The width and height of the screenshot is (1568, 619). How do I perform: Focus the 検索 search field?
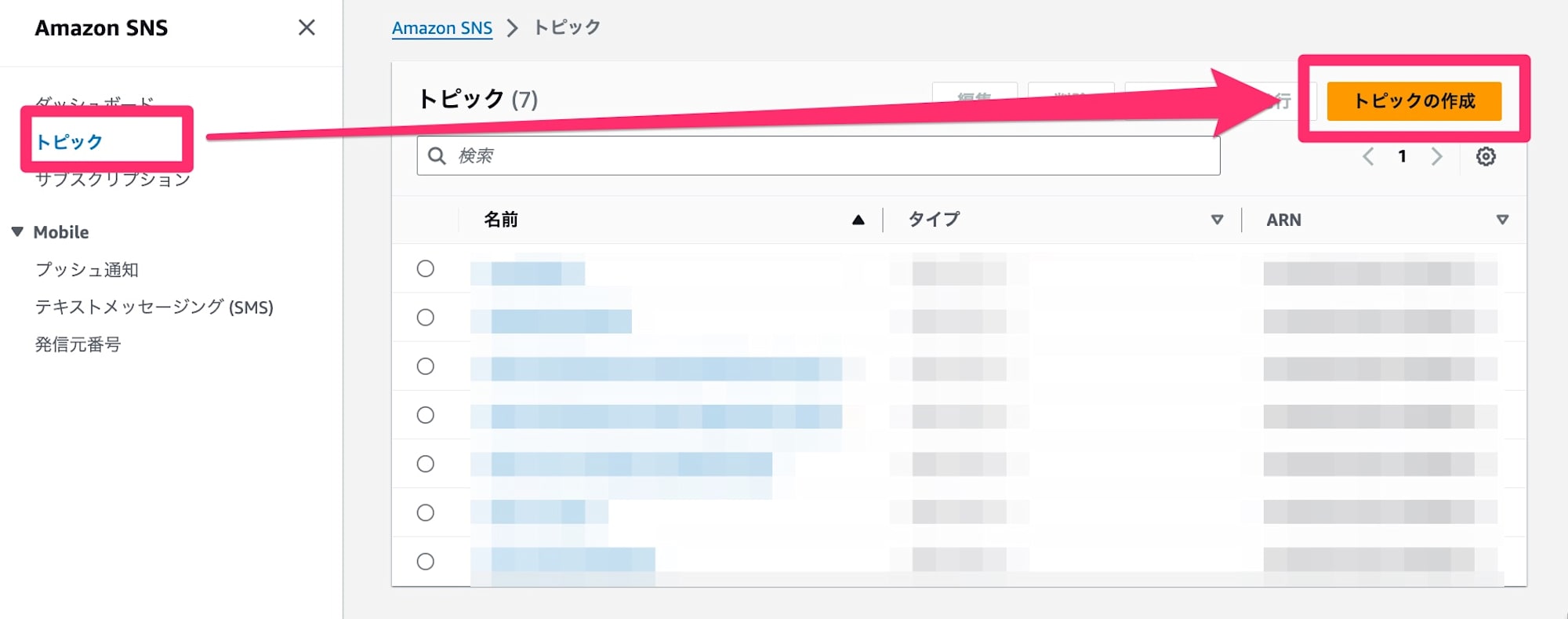click(818, 155)
